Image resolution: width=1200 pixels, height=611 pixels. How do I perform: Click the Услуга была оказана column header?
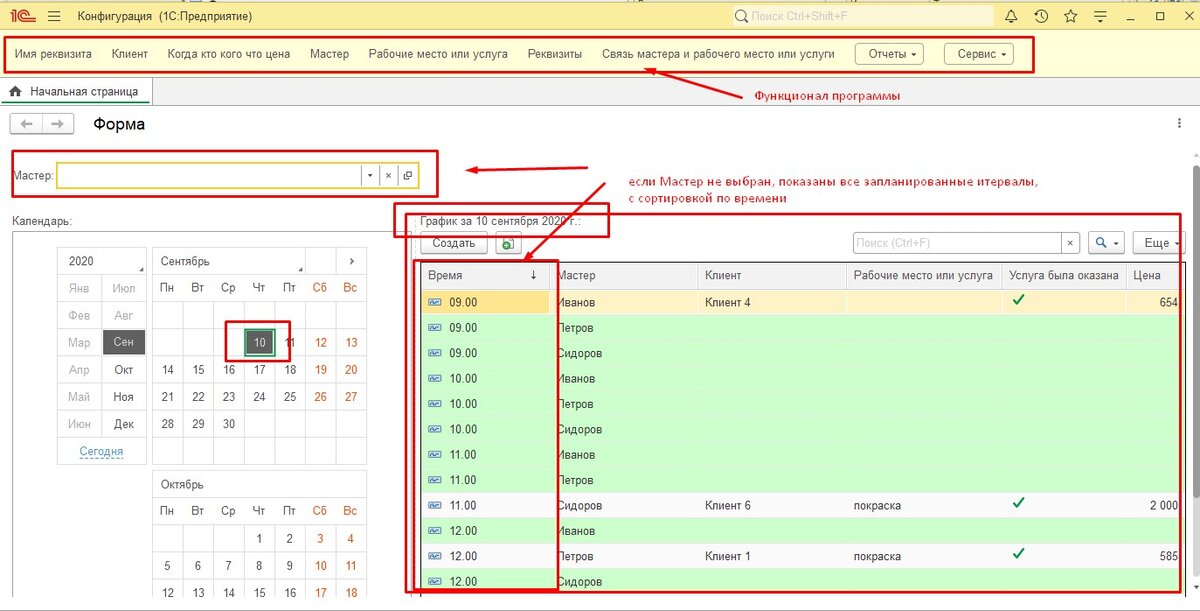point(1064,275)
